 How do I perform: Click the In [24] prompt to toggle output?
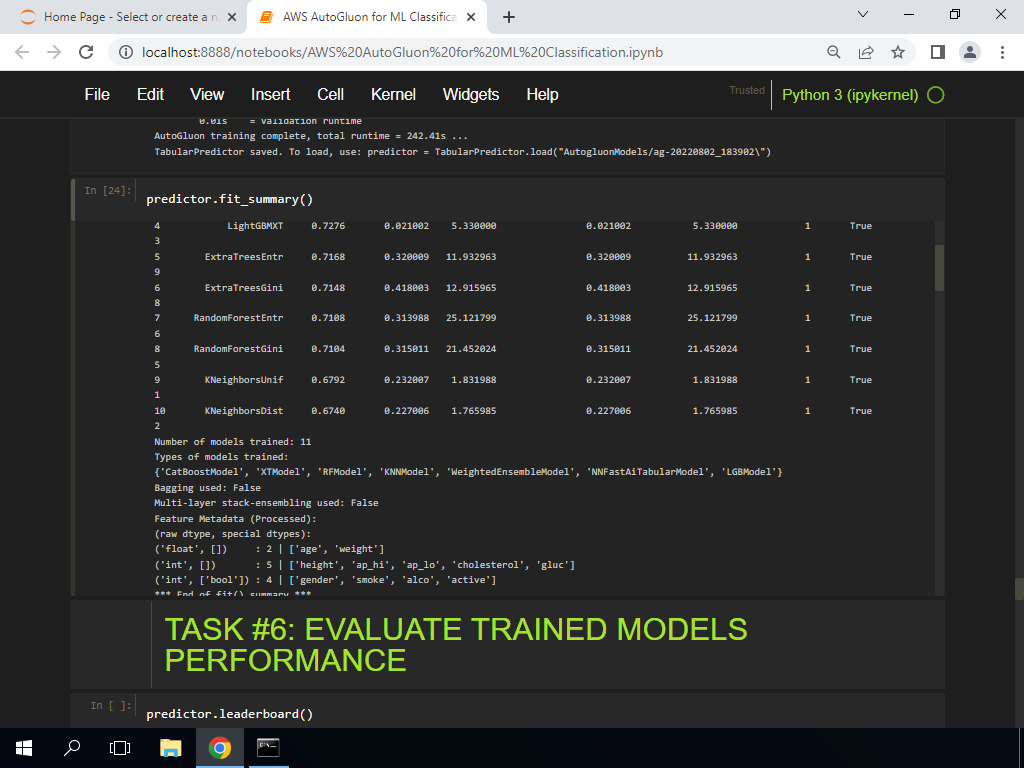click(x=108, y=190)
